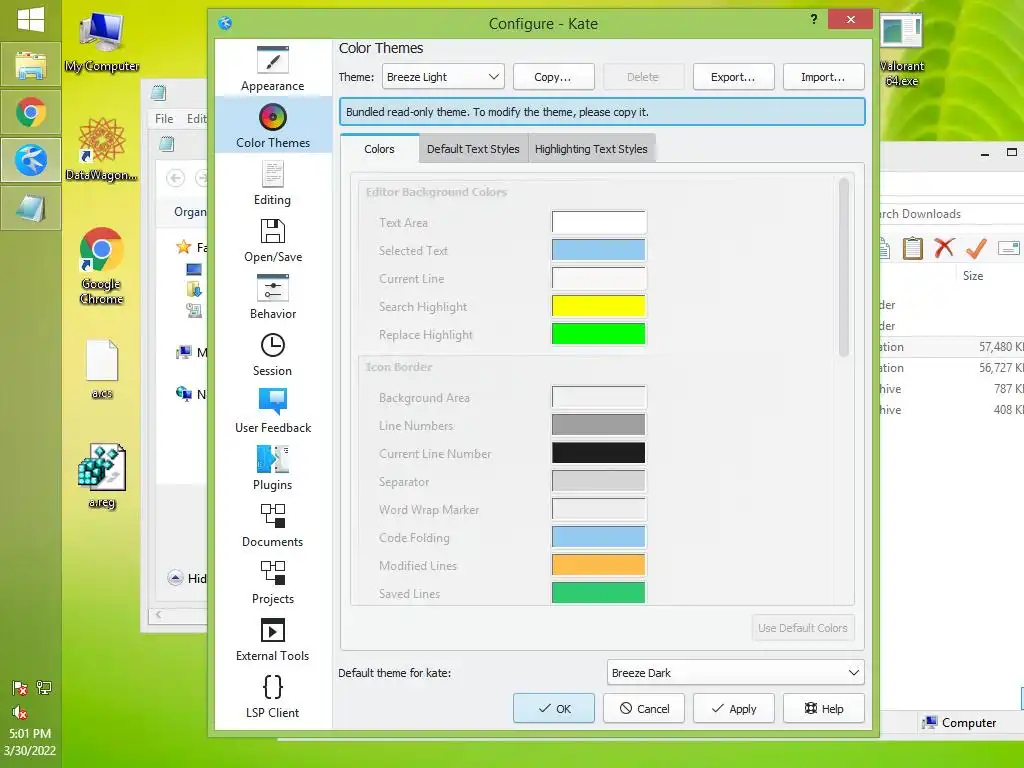The image size is (1024, 768).
Task: Click the Code Folding blue swatch
Action: pyautogui.click(x=599, y=537)
